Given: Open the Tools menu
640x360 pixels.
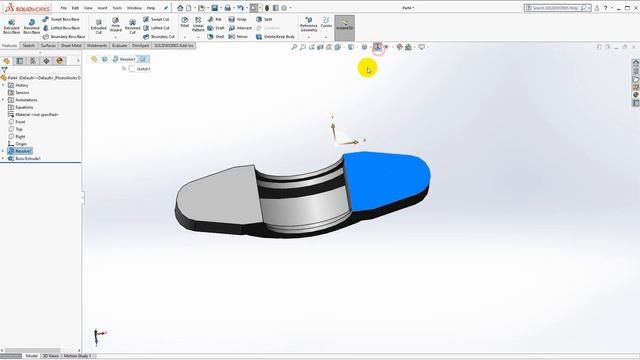Looking at the screenshot, I should point(117,8).
